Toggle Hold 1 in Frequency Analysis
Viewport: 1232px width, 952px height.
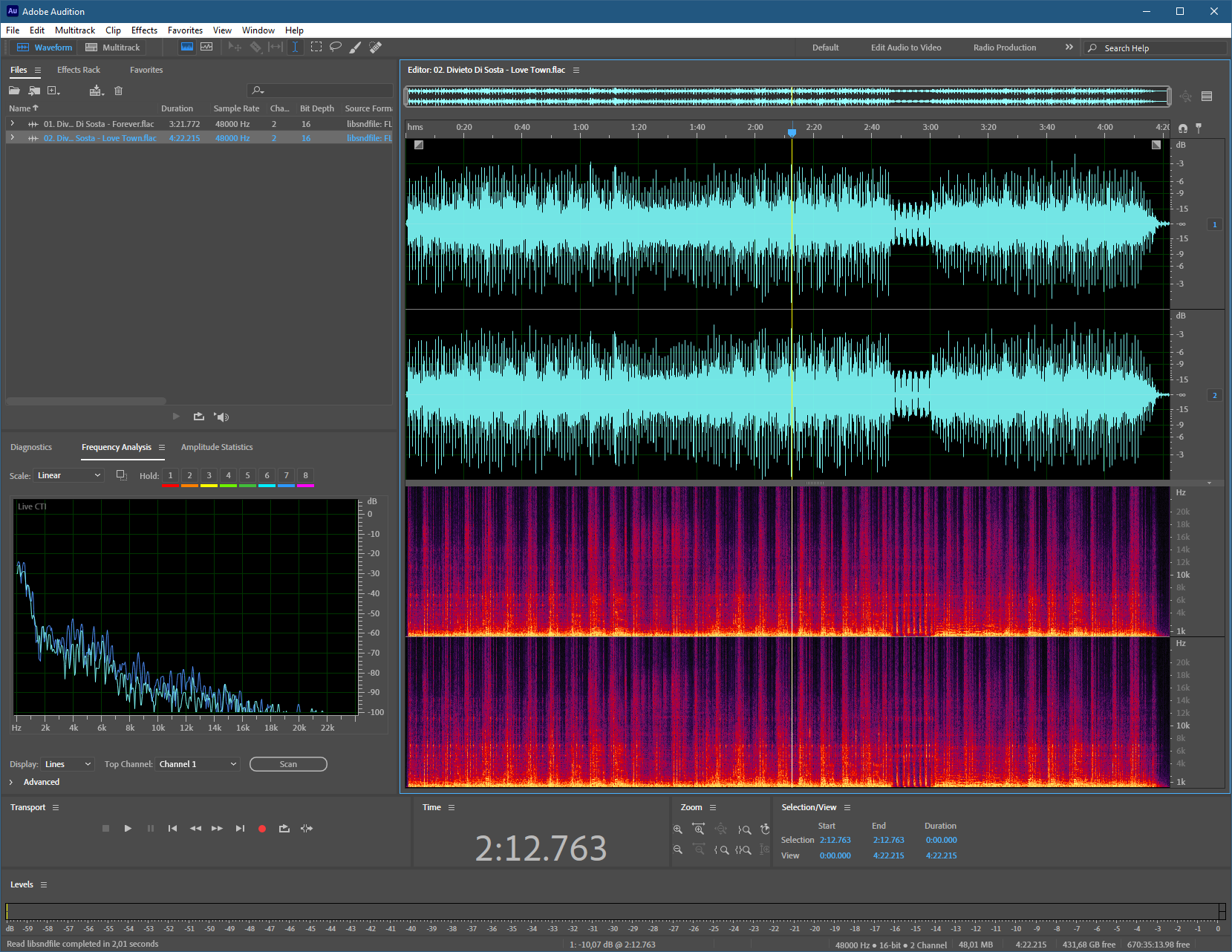click(x=171, y=475)
